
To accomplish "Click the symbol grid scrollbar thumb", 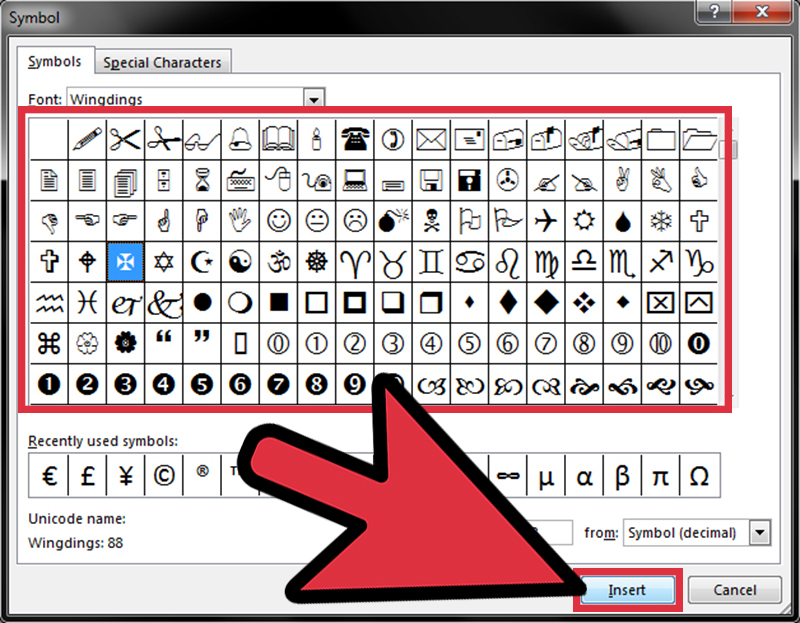I will point(728,150).
